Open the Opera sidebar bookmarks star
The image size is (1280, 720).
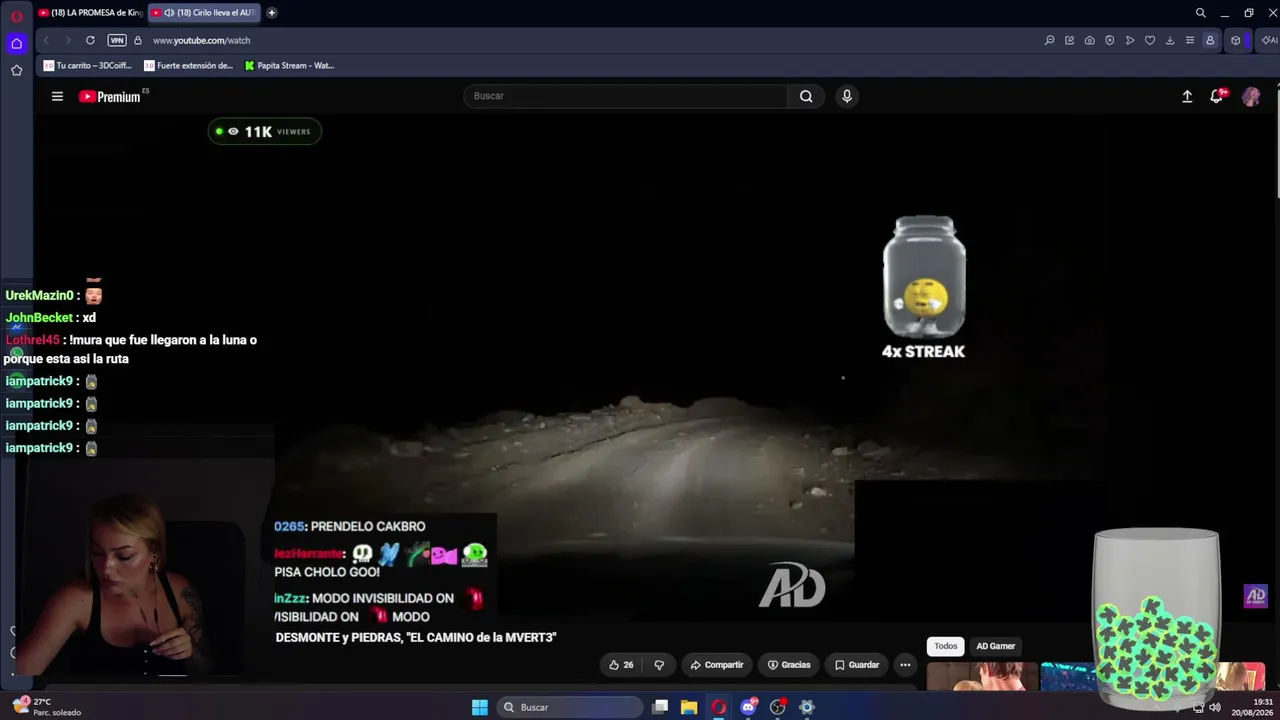[x=16, y=70]
